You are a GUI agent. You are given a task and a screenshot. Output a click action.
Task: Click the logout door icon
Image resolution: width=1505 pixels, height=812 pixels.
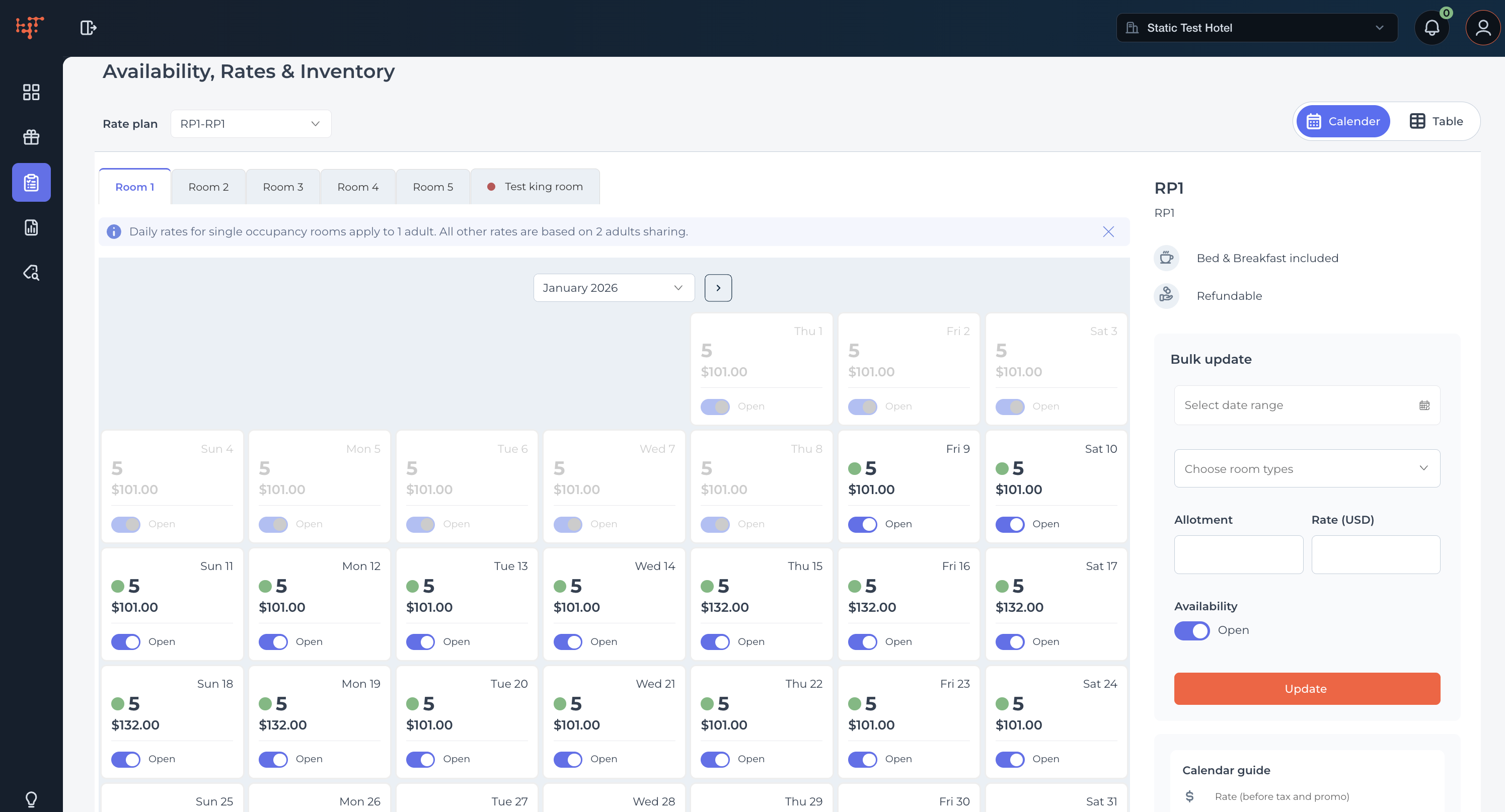coord(88,28)
